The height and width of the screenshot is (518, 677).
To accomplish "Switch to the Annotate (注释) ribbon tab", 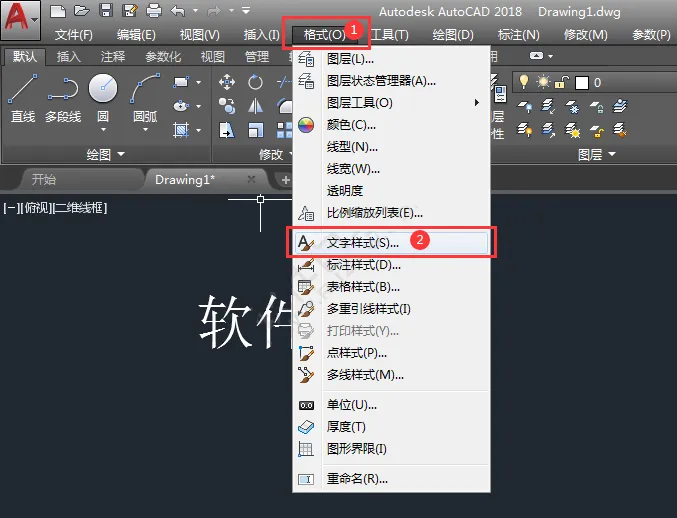I will pos(113,57).
